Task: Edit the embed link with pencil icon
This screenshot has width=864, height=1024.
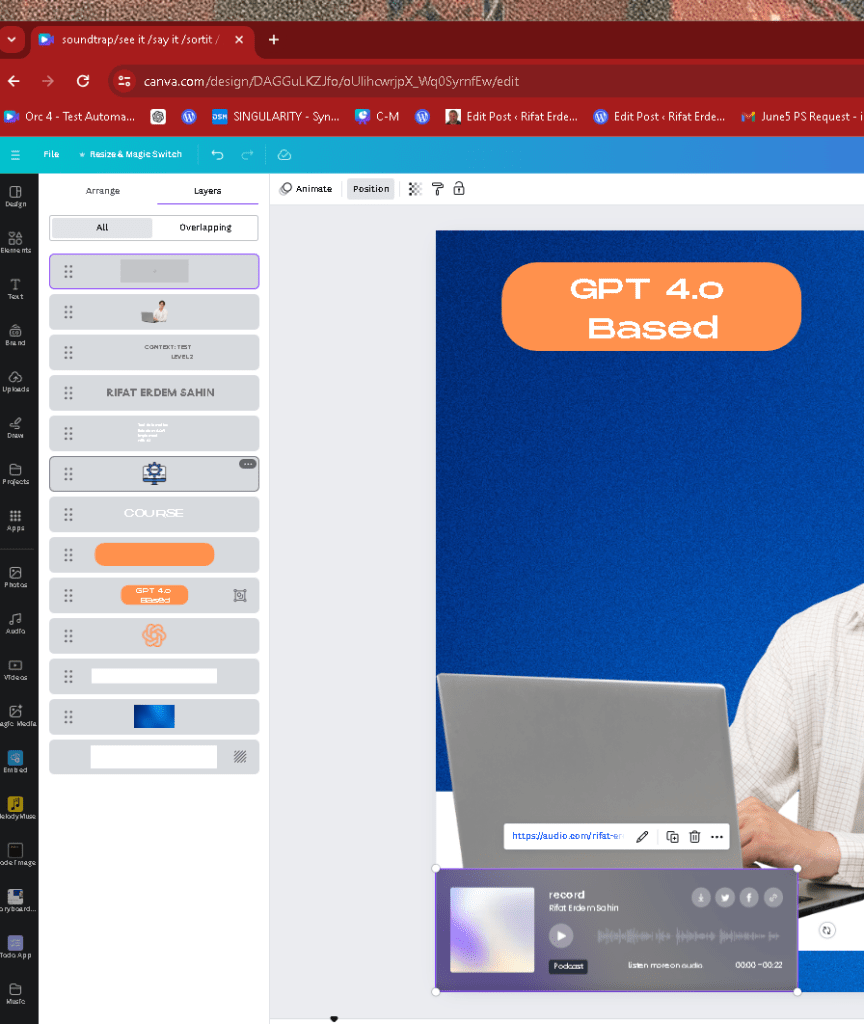Action: [643, 837]
